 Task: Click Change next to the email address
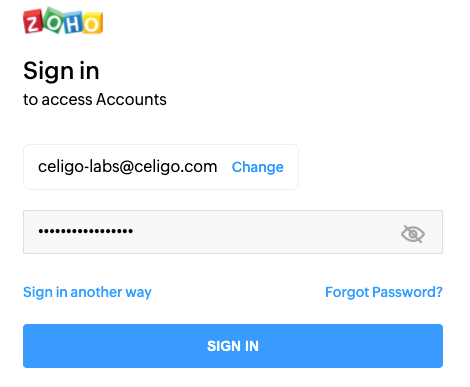(257, 167)
